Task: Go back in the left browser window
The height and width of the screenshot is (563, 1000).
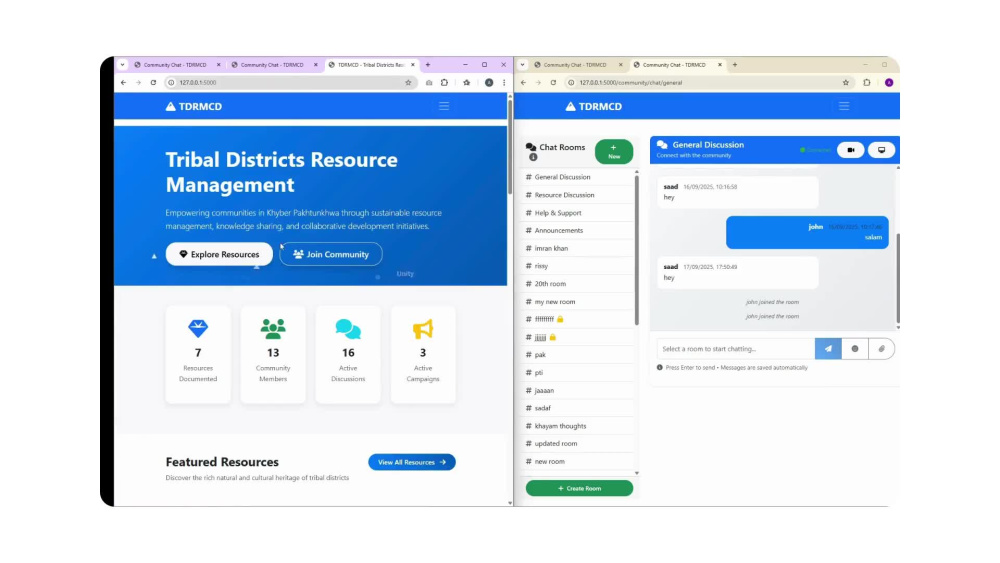Action: (123, 82)
